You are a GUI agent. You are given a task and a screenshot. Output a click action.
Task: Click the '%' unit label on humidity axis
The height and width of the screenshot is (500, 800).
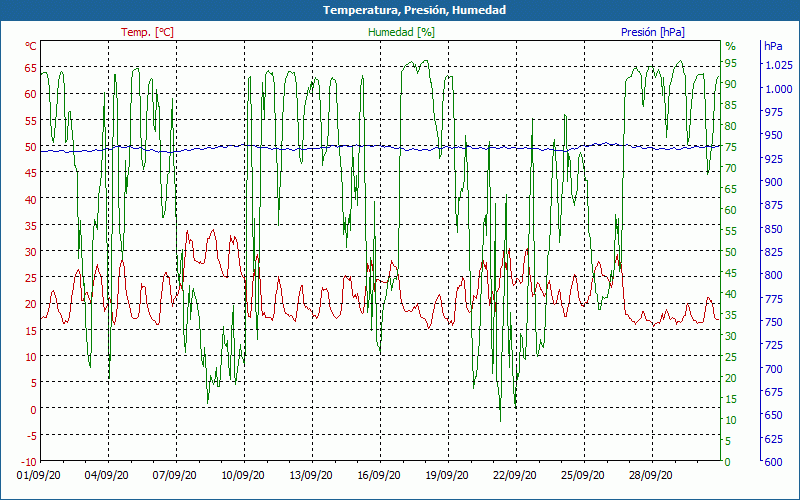pos(731,46)
